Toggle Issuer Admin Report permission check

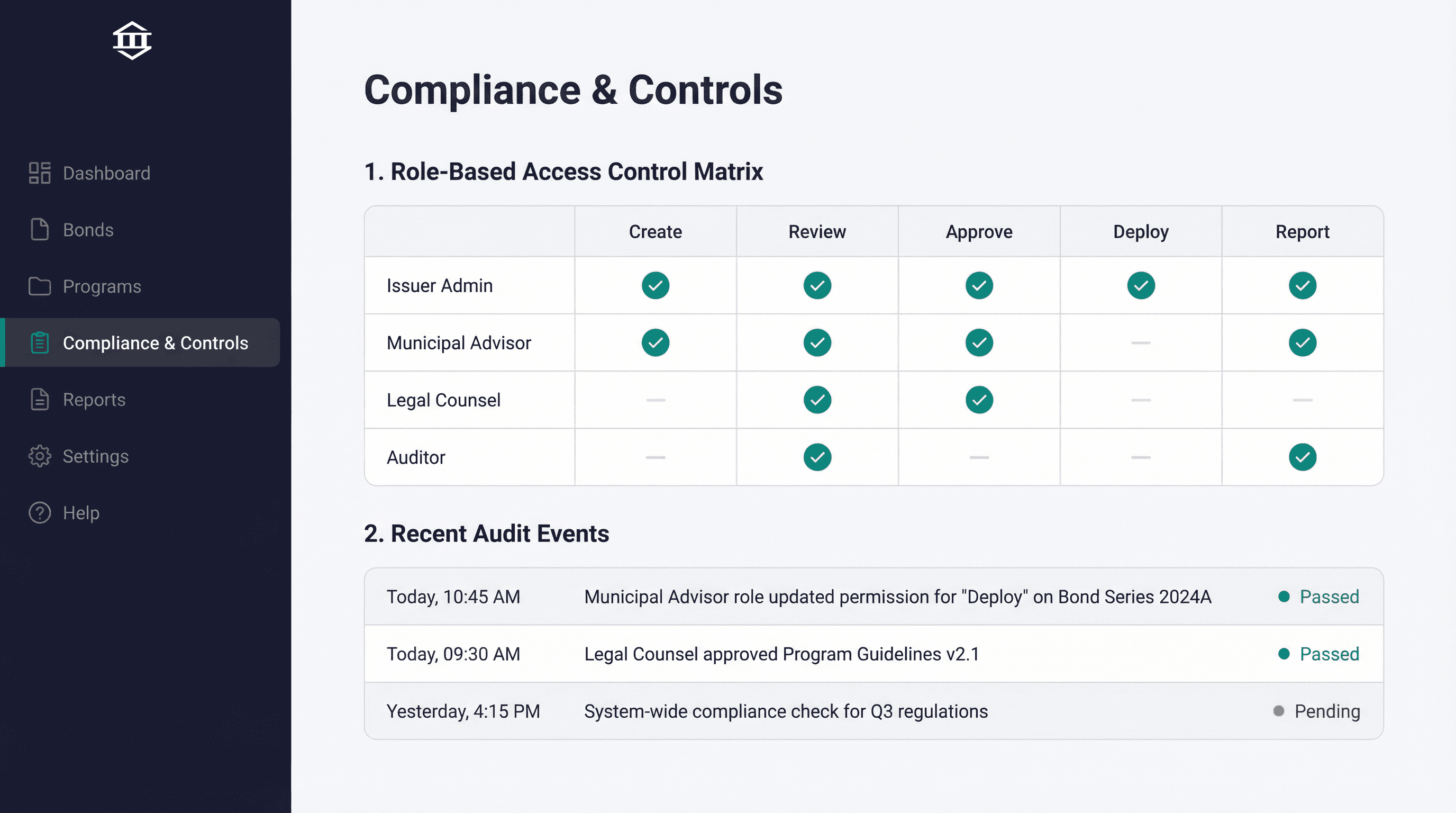point(1303,285)
